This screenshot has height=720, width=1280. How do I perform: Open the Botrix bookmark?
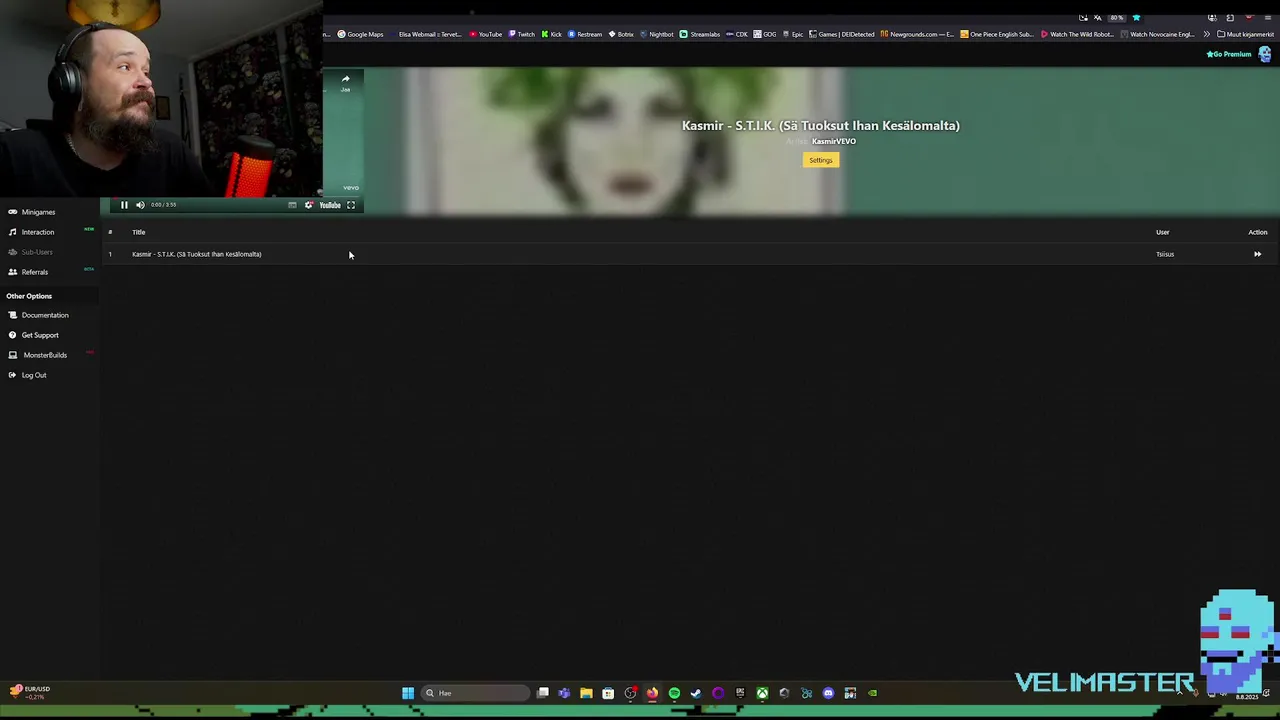621,34
